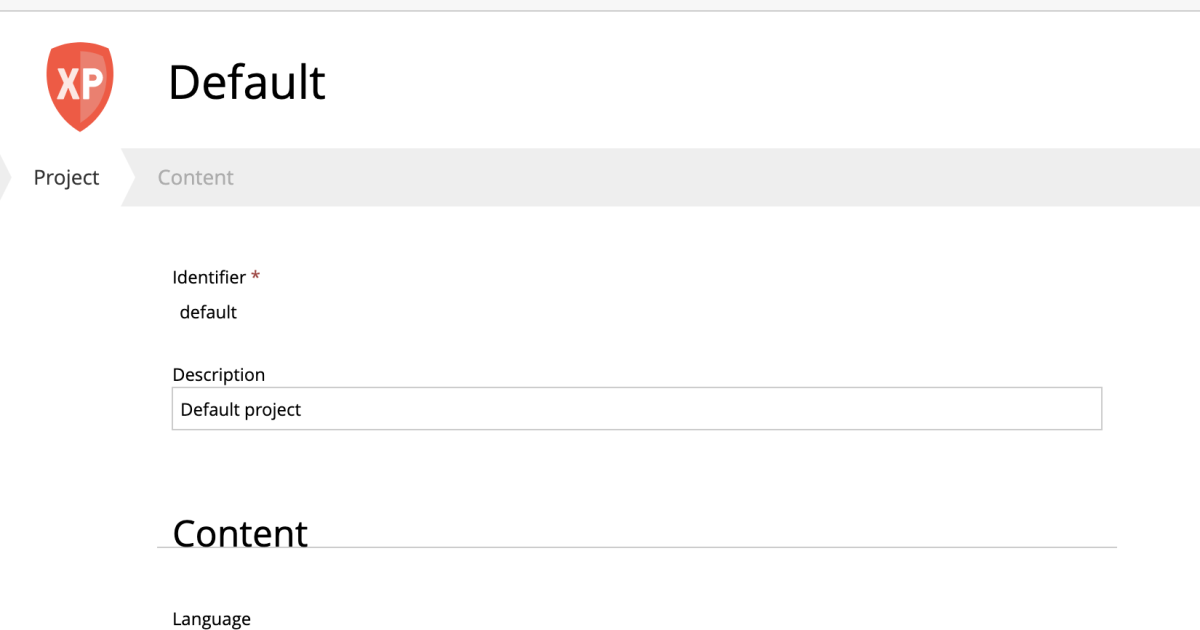Click the required-field asterisk next to Identifier
The width and height of the screenshot is (1200, 630).
[253, 276]
